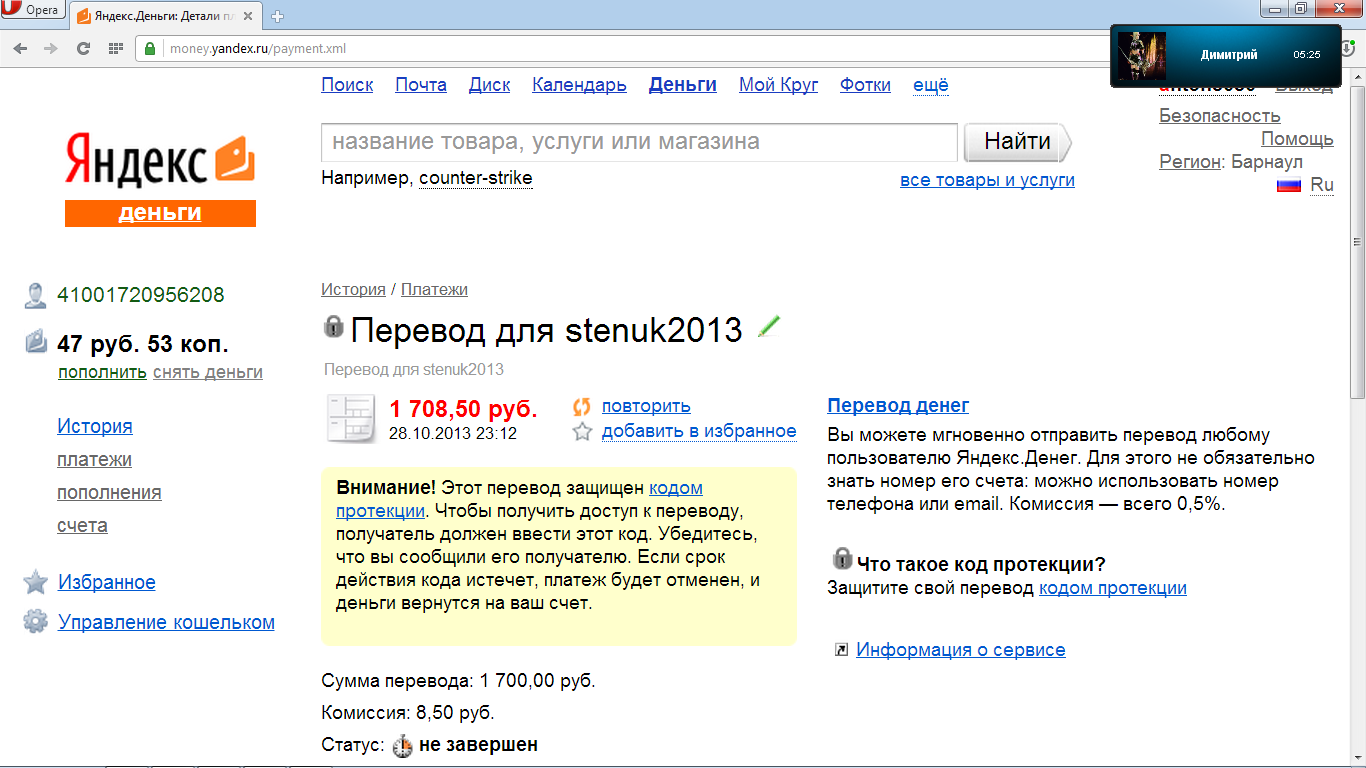Reload the page with the refresh icon

tap(84, 48)
